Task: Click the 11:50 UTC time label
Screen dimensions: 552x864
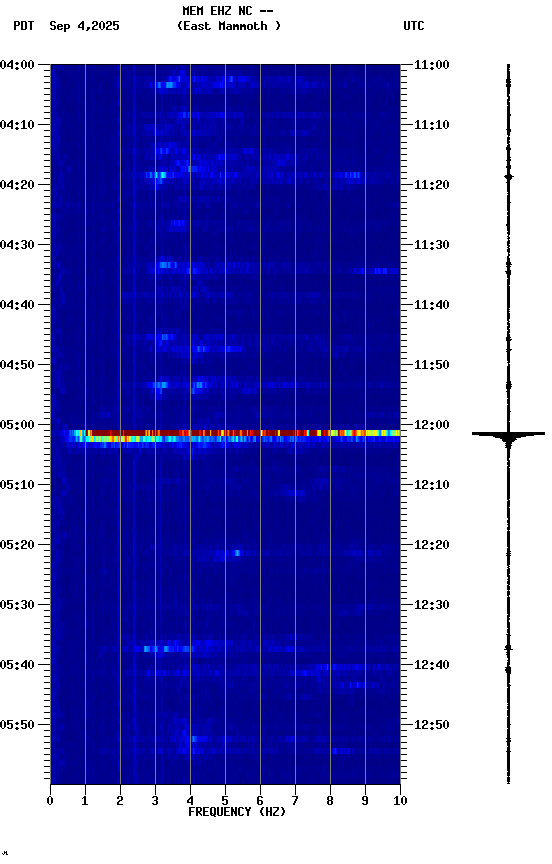Action: click(x=432, y=365)
